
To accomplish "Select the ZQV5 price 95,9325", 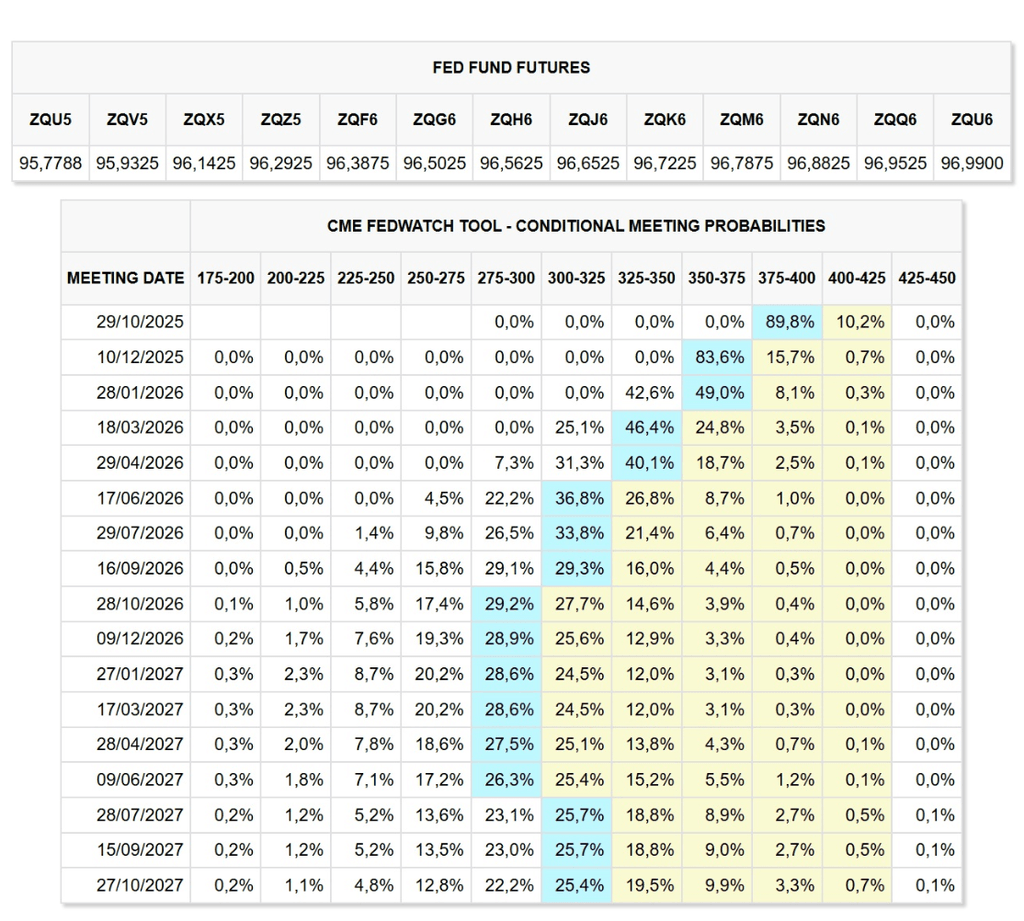I will pos(127,162).
